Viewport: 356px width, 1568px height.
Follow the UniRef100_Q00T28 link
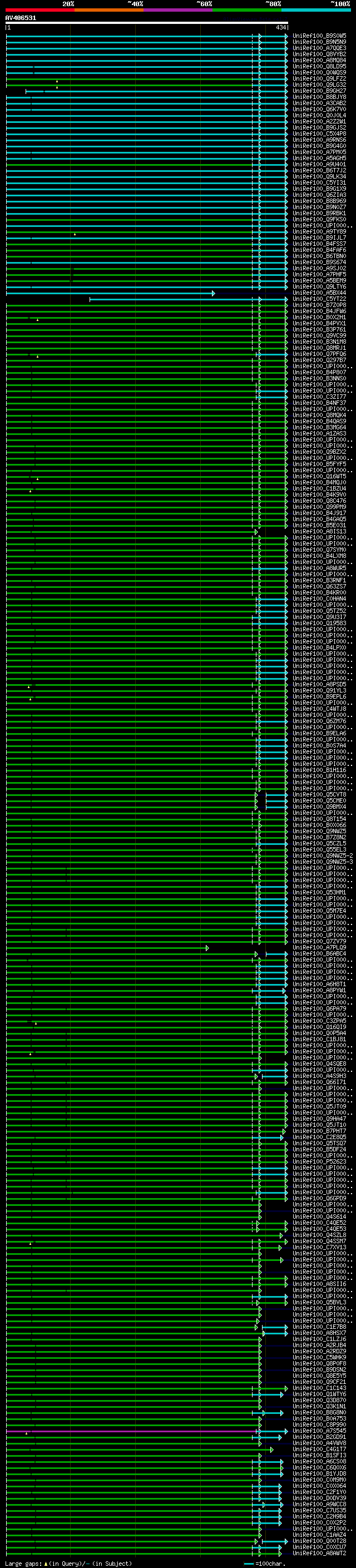pyautogui.click(x=319, y=1541)
